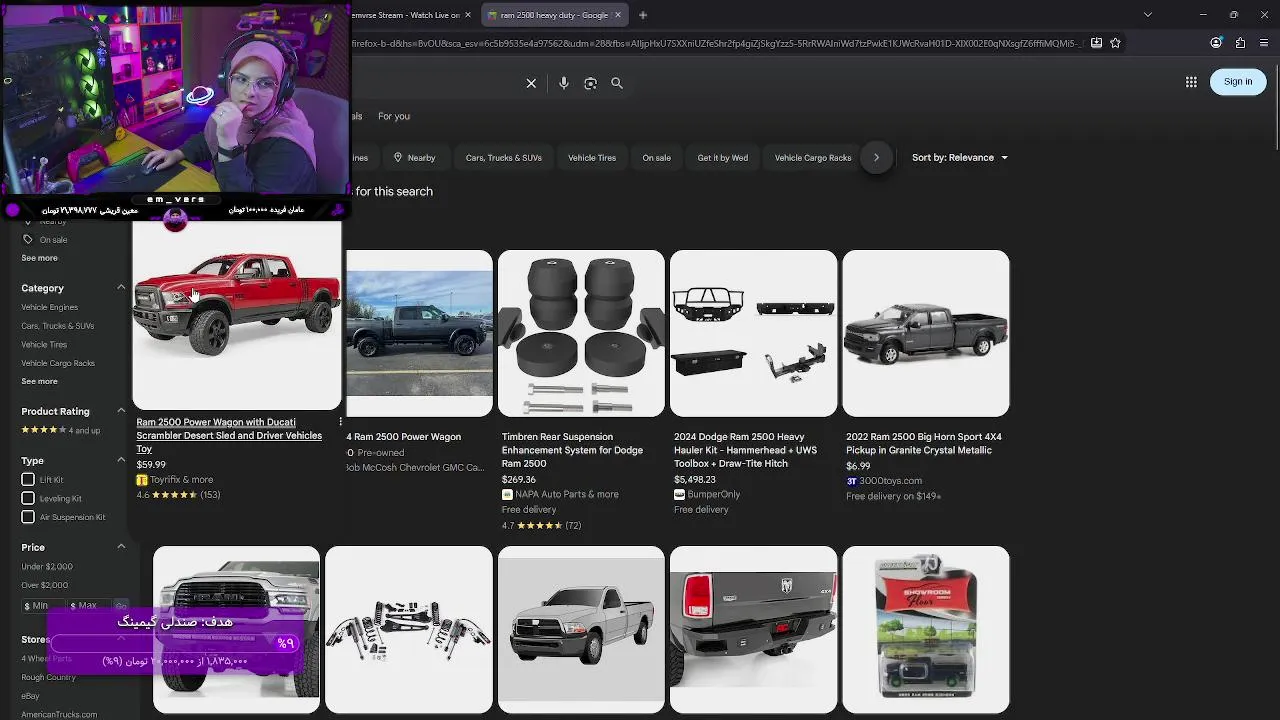Click the BumperOnly store icon
This screenshot has width=1280, height=720.
(x=679, y=494)
